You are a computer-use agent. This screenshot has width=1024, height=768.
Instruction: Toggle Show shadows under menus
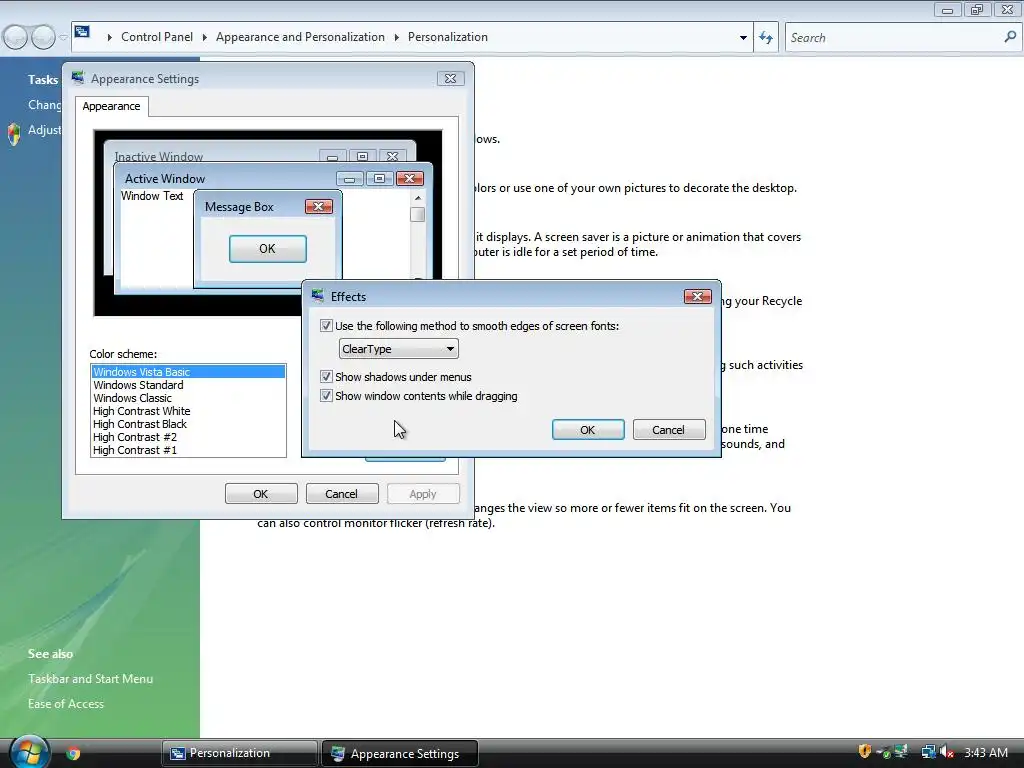click(x=326, y=376)
